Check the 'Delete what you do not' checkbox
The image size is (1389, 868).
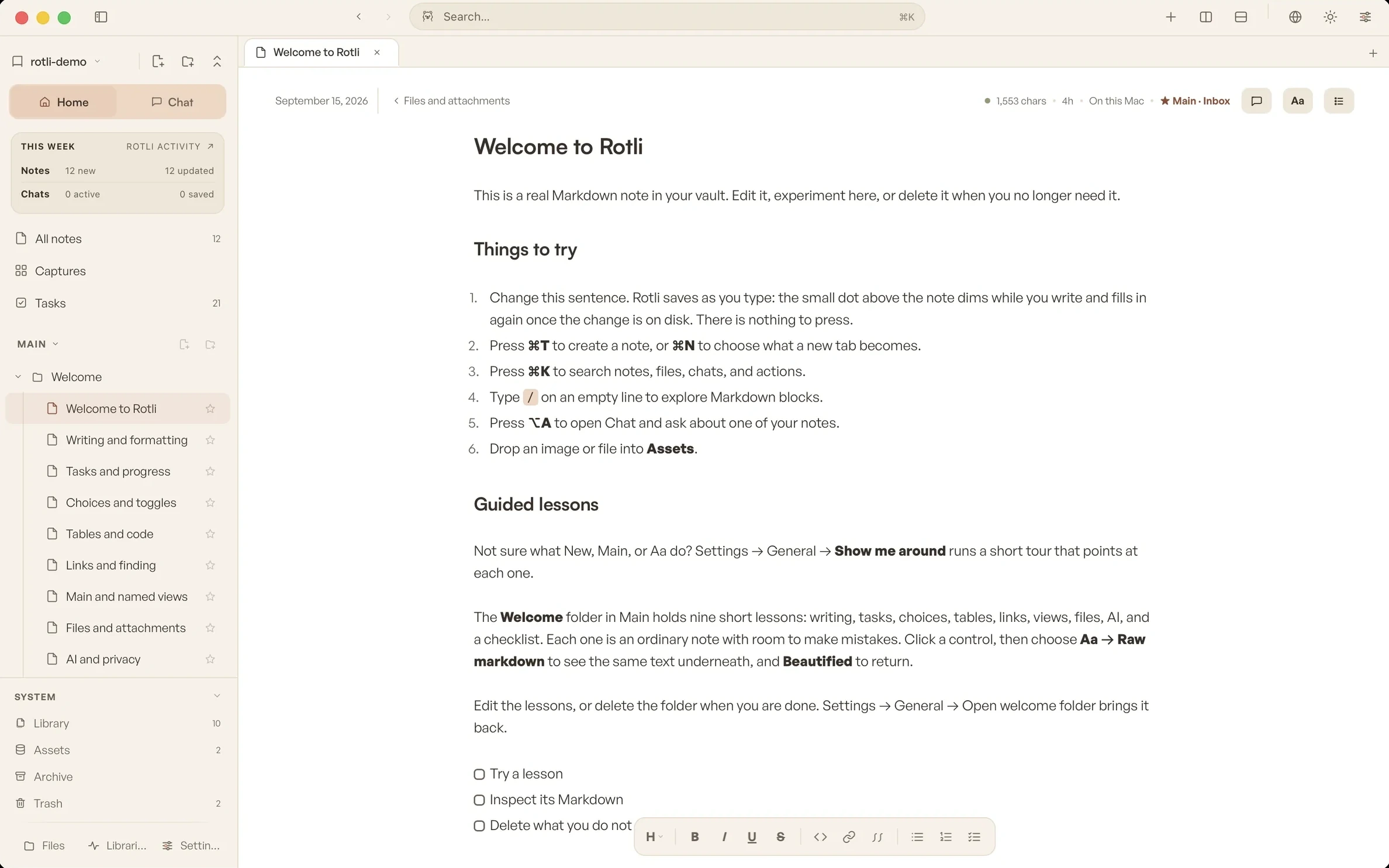click(x=479, y=825)
